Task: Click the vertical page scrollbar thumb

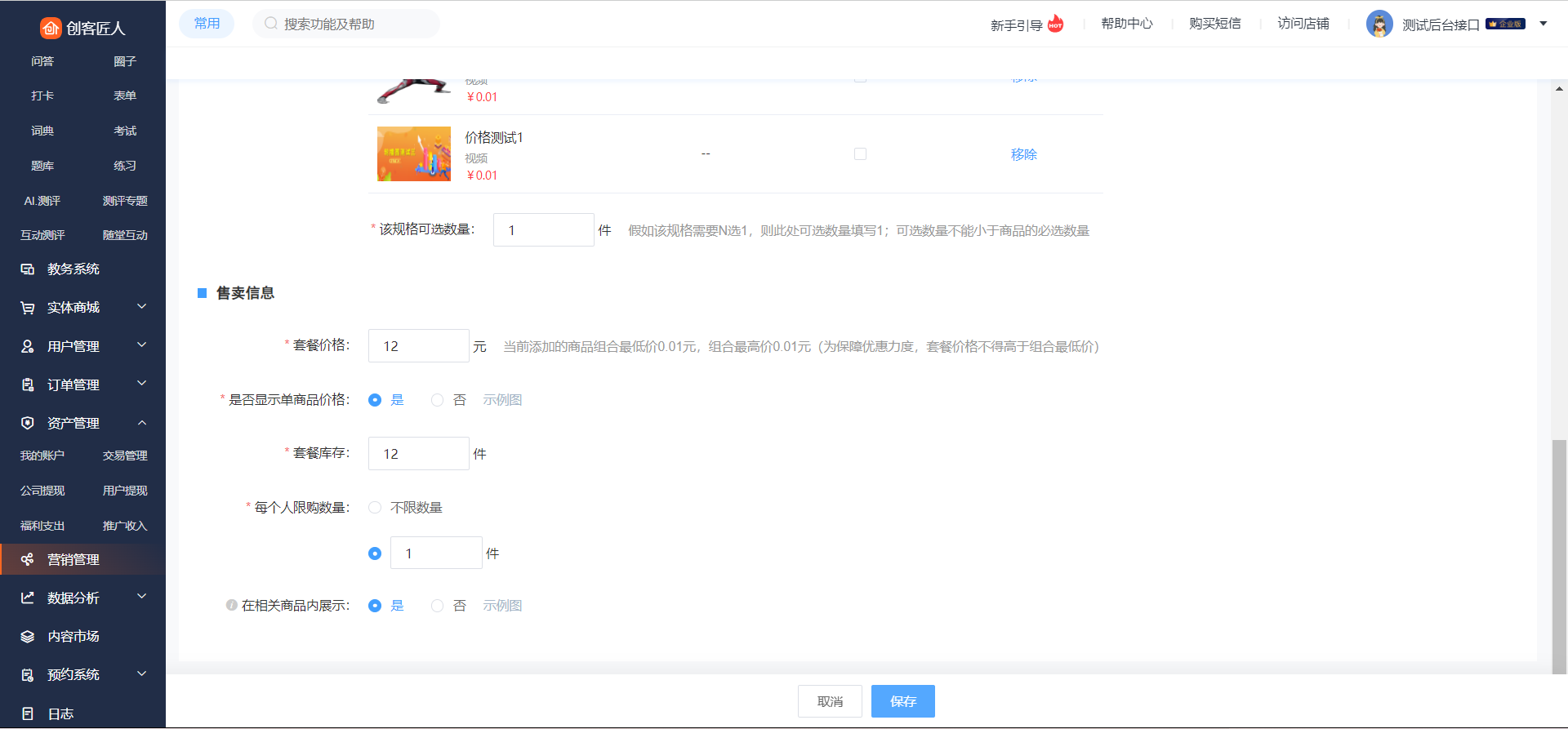Action: coord(1559,555)
